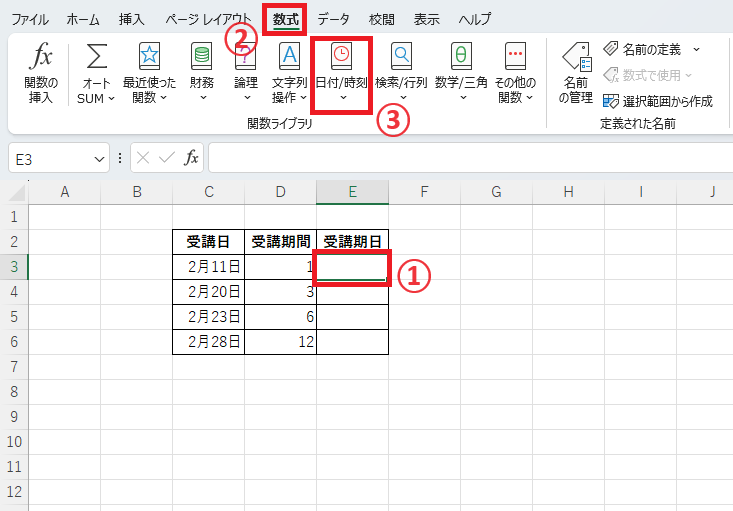Expand the 文字列操作 dropdown chevron
Viewport: 733px width, 511px height.
tap(303, 98)
